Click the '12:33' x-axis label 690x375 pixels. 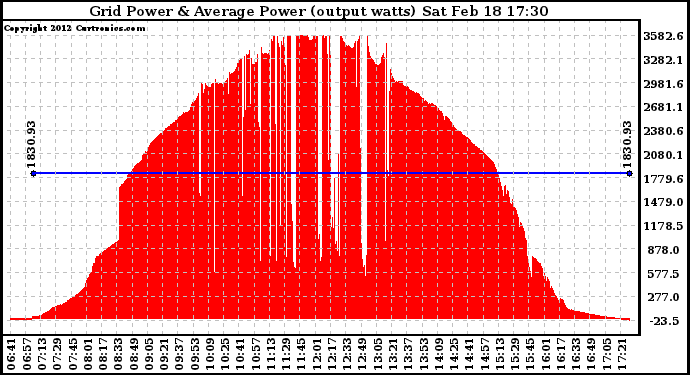pyautogui.click(x=348, y=354)
